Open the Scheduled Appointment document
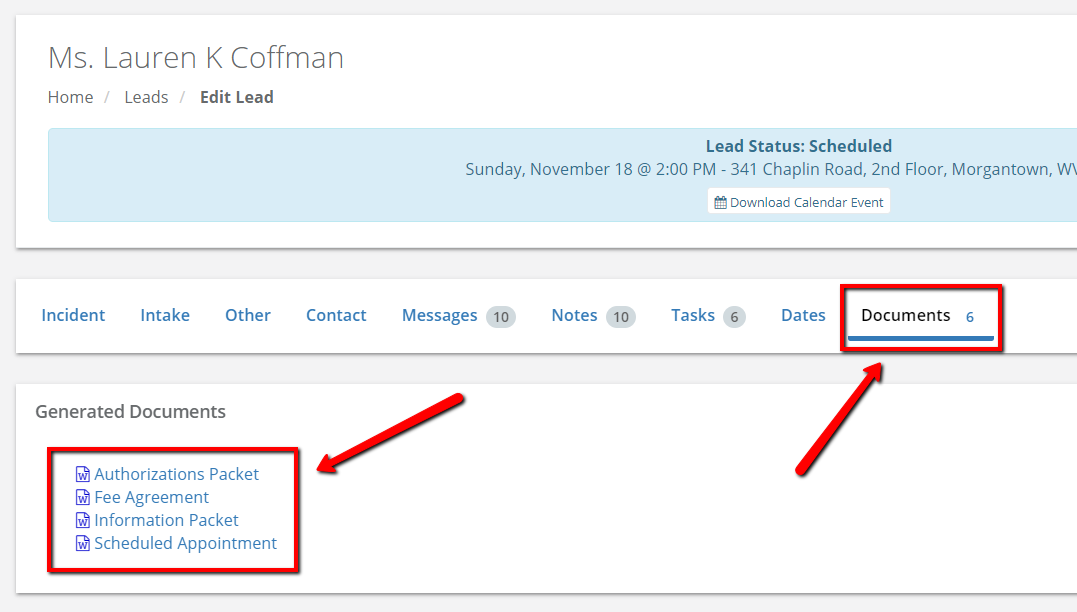The image size is (1077, 612). tap(185, 543)
